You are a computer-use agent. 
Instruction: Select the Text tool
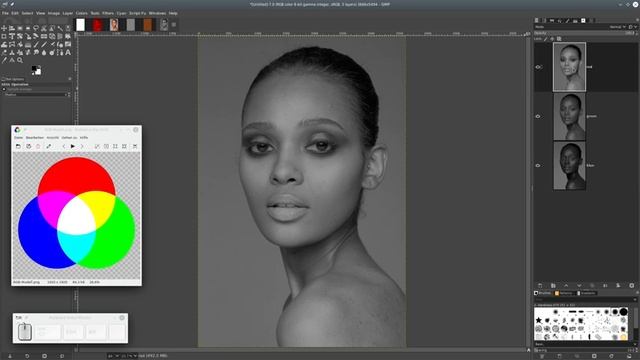(x=68, y=52)
